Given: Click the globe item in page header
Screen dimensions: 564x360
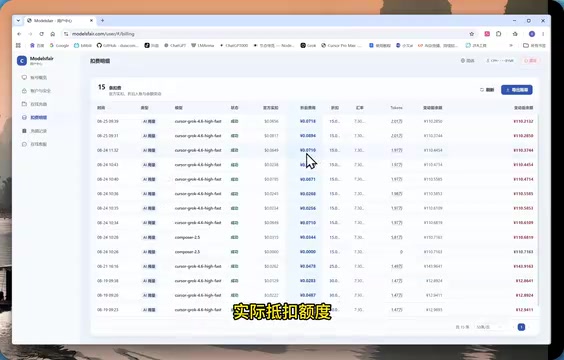Looking at the screenshot, I should (x=468, y=60).
